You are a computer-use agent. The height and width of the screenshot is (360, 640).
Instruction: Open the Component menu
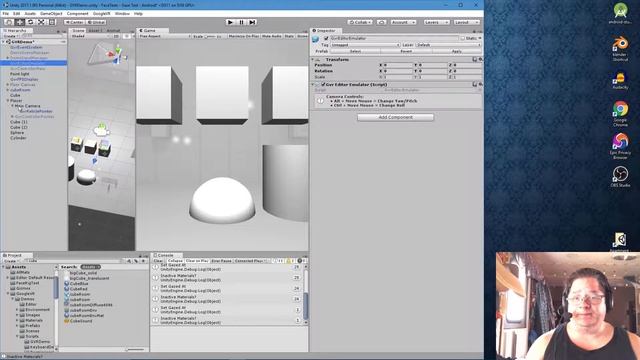coord(78,13)
